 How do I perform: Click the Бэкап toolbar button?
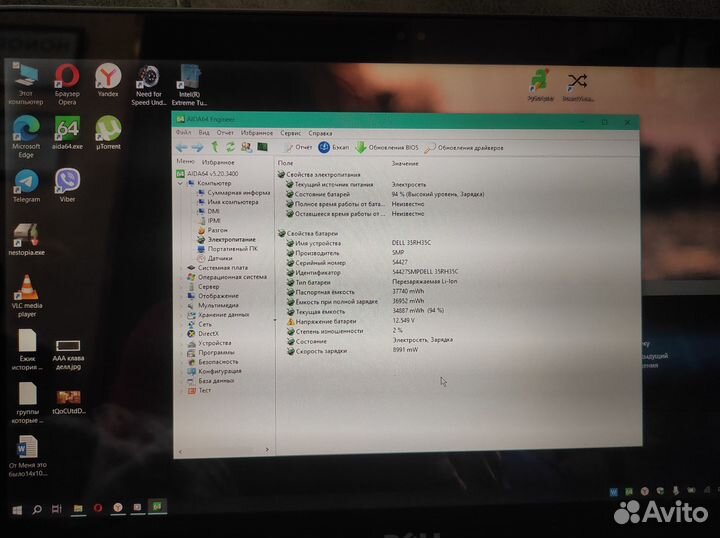(333, 147)
